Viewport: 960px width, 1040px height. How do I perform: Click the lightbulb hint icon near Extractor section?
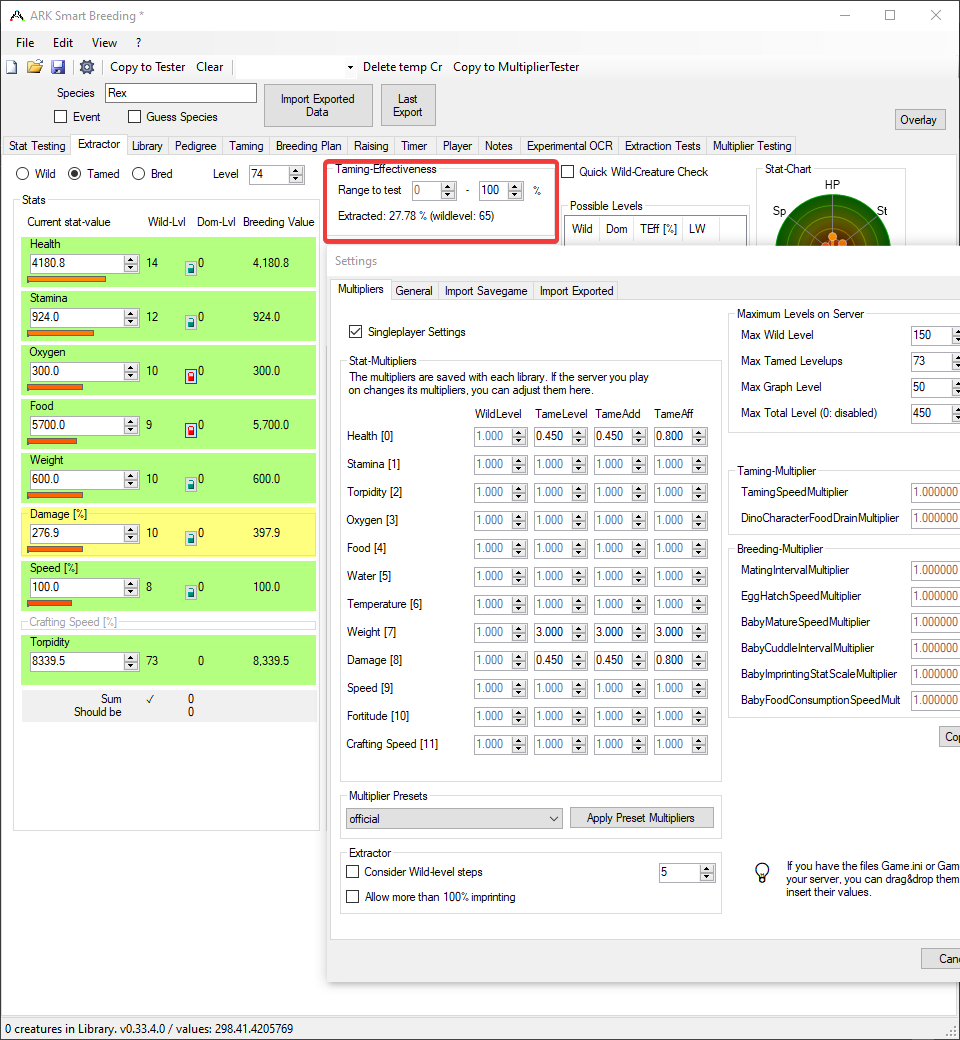[x=763, y=872]
